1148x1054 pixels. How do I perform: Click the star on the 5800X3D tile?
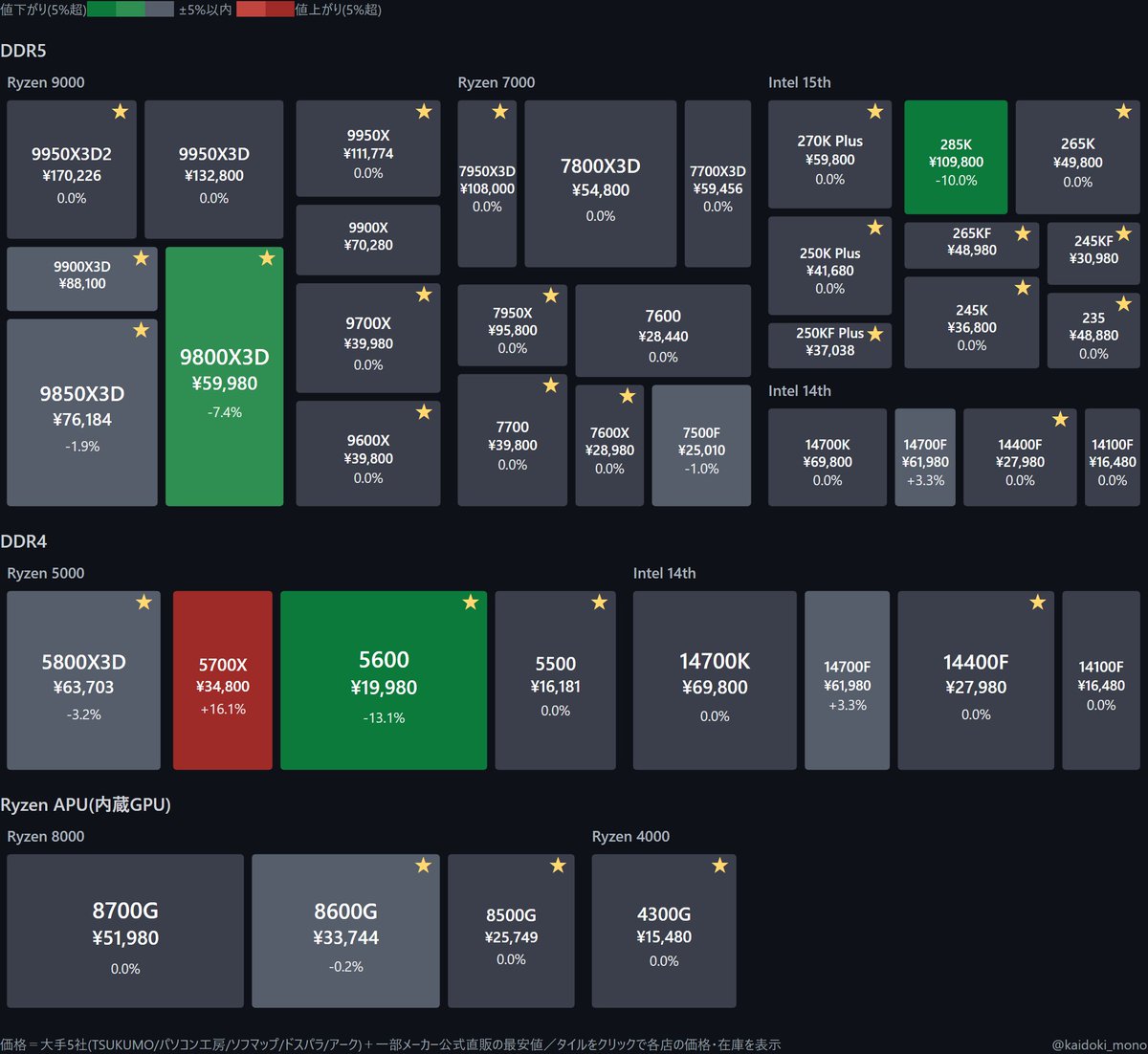(x=143, y=603)
